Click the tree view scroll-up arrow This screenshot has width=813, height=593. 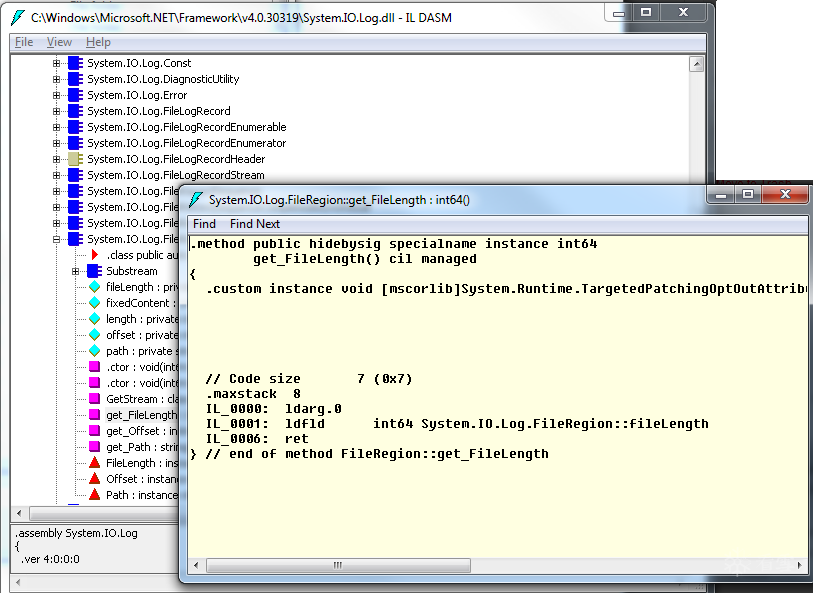(696, 64)
